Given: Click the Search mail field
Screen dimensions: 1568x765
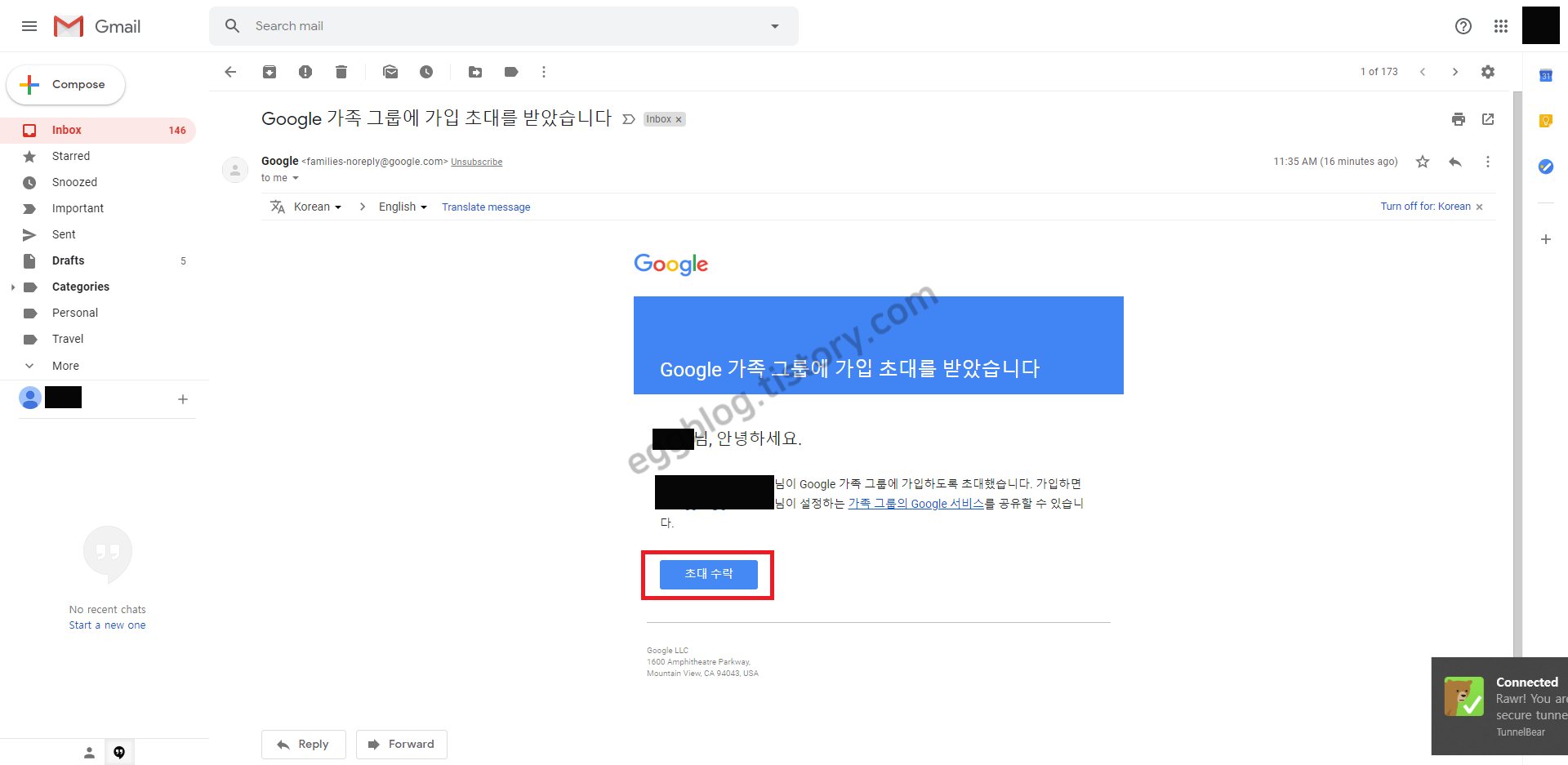Looking at the screenshot, I should (504, 26).
